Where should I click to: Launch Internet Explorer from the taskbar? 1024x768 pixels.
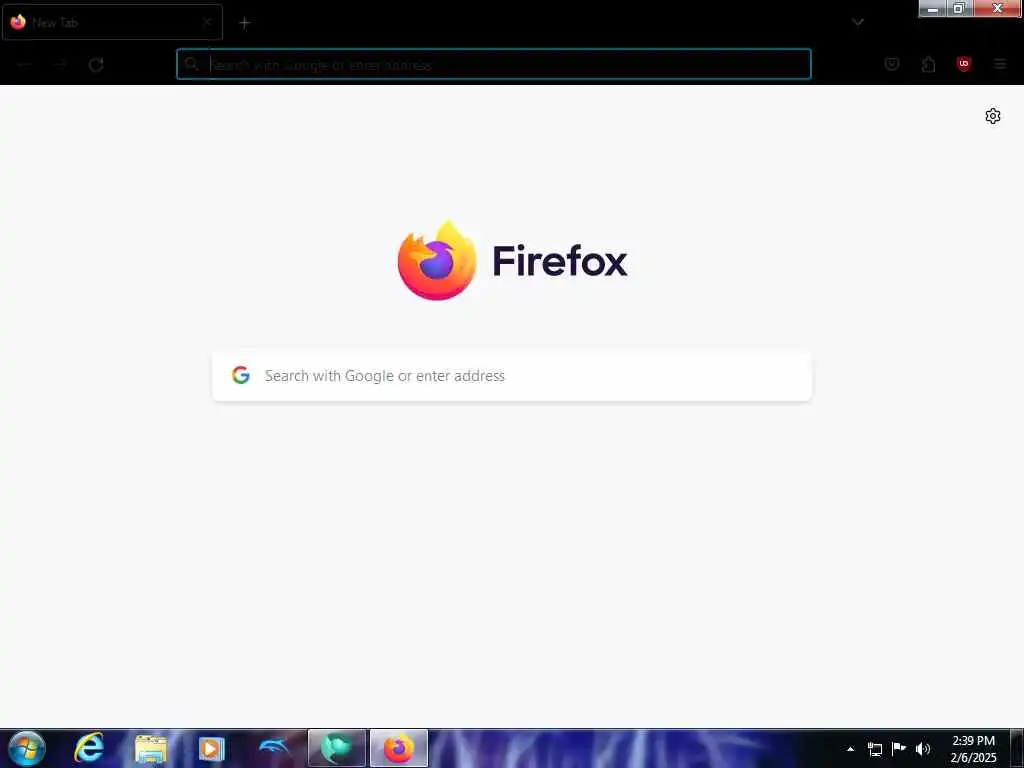point(89,748)
